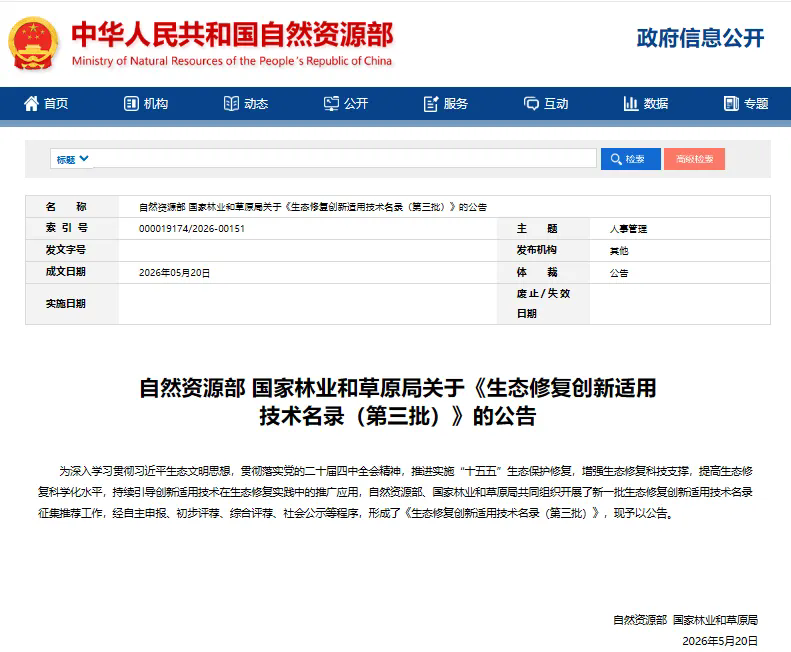Open the 互动 menu item
The height and width of the screenshot is (652, 791).
click(546, 103)
